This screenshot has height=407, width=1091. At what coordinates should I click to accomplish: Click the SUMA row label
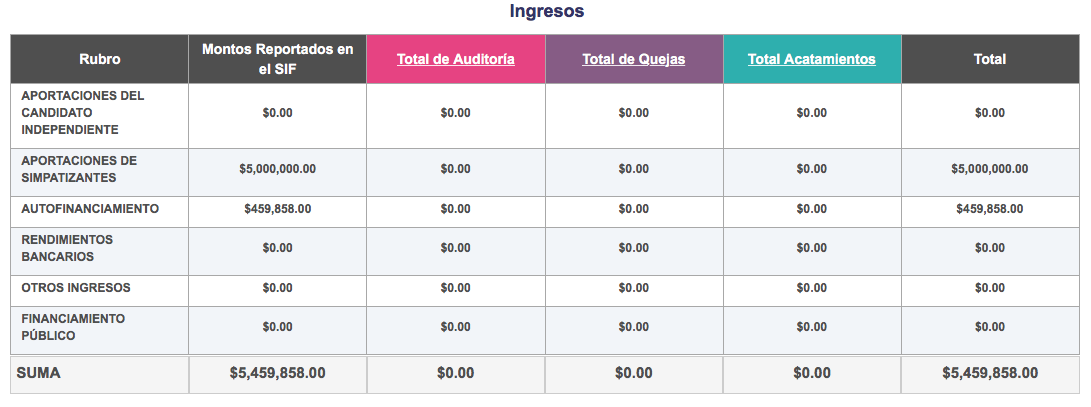click(x=38, y=373)
